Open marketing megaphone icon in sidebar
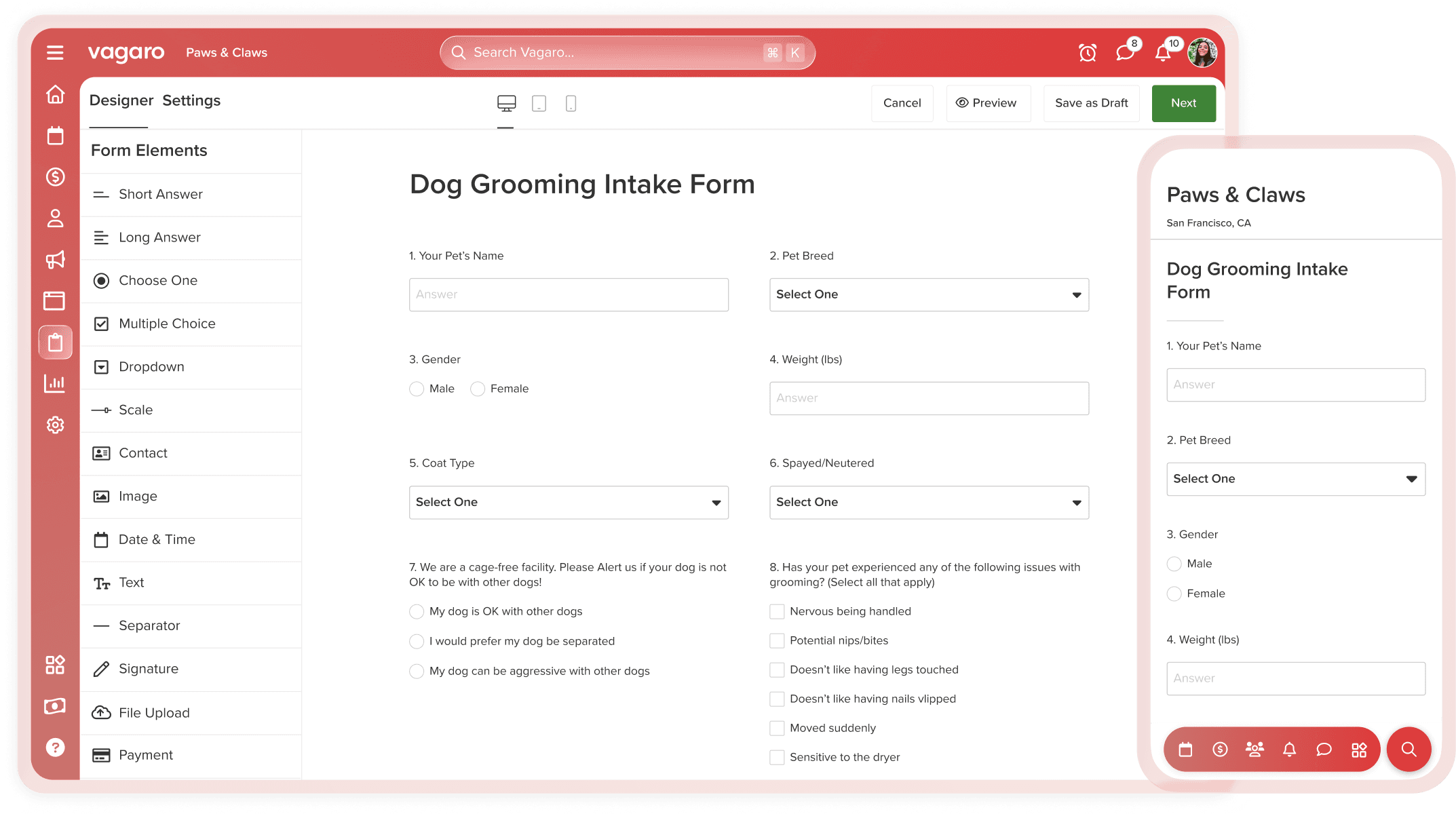Viewport: 1456px width, 814px height. click(55, 260)
